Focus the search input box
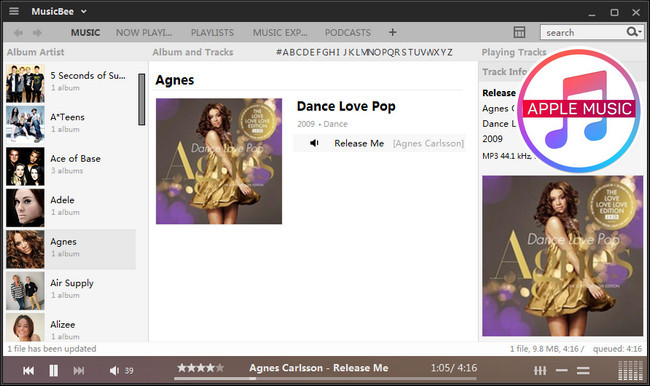Screen dimensions: 650x386 [x=584, y=32]
